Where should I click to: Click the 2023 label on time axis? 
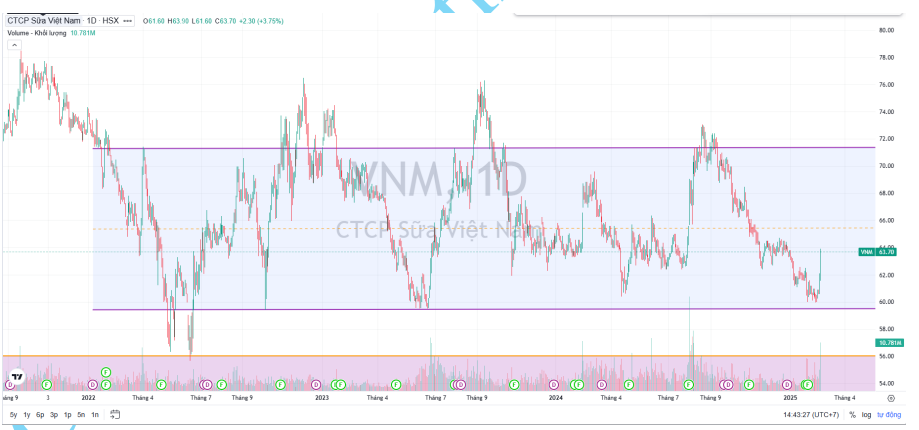point(322,398)
